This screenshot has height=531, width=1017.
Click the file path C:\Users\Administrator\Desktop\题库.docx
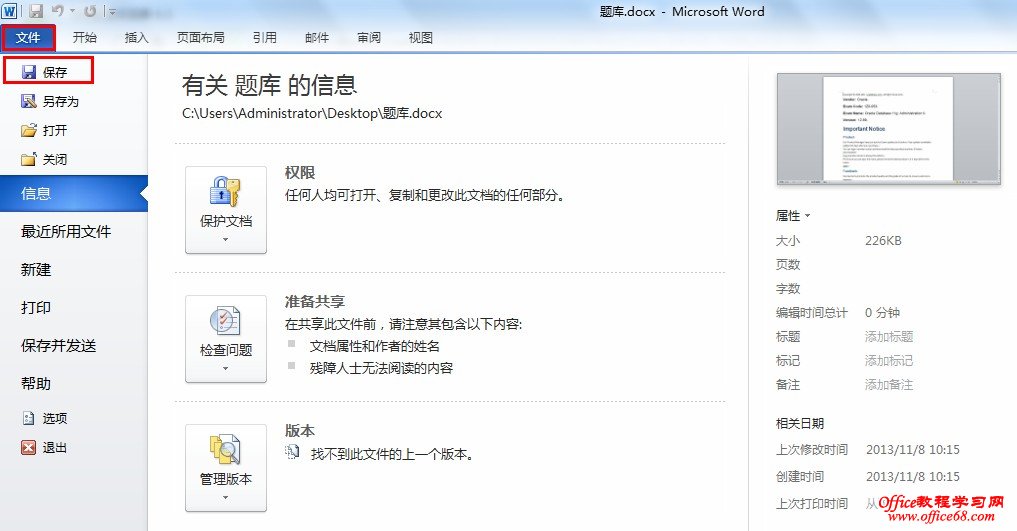[312, 113]
